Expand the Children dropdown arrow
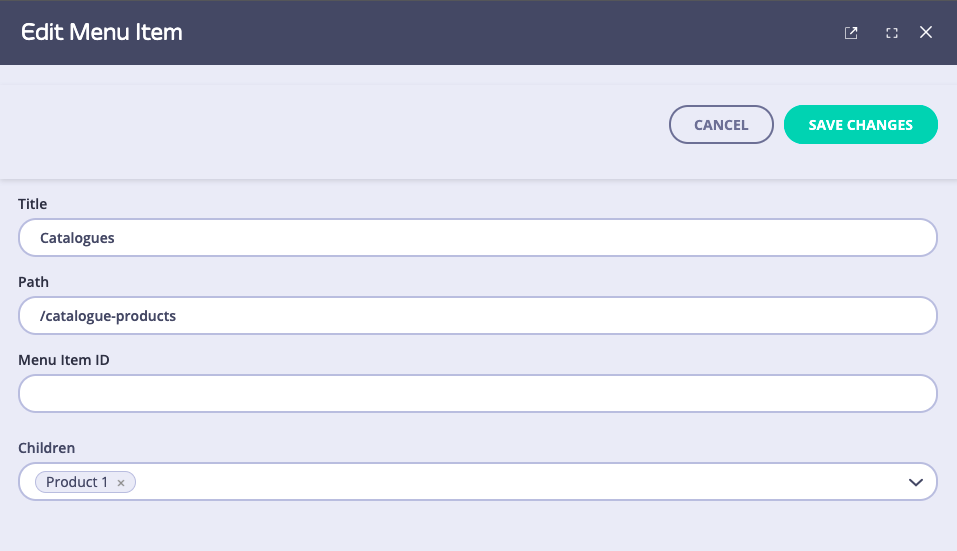 (915, 482)
